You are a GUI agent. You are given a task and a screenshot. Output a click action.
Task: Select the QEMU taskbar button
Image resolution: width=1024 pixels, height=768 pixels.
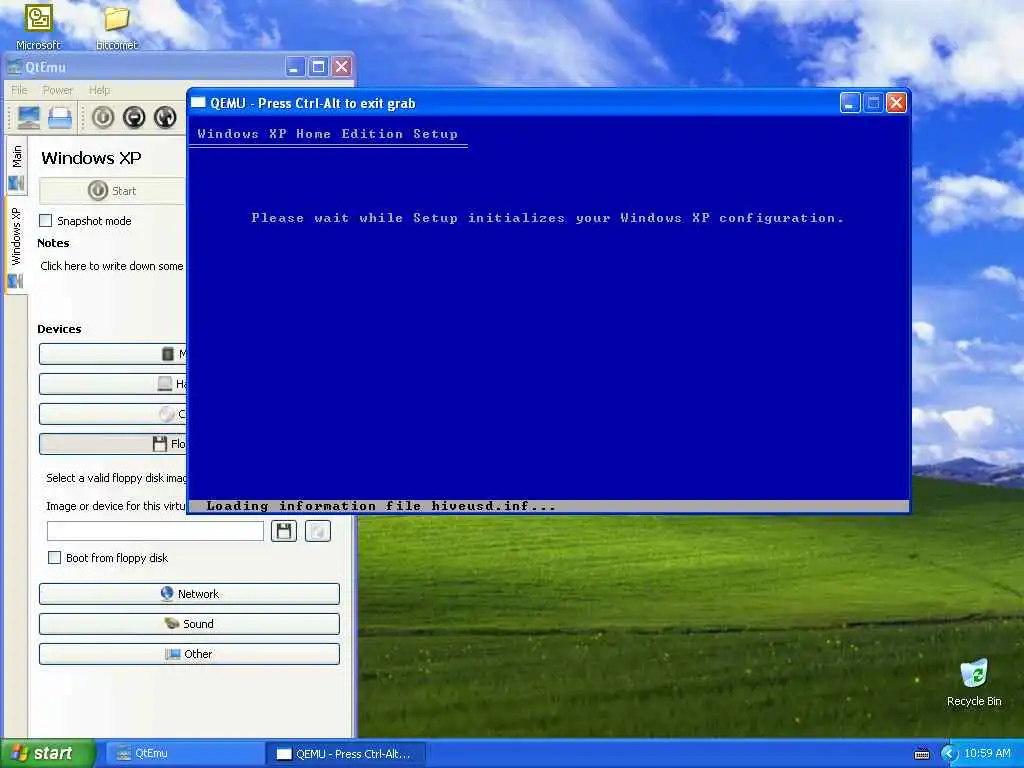coord(346,754)
